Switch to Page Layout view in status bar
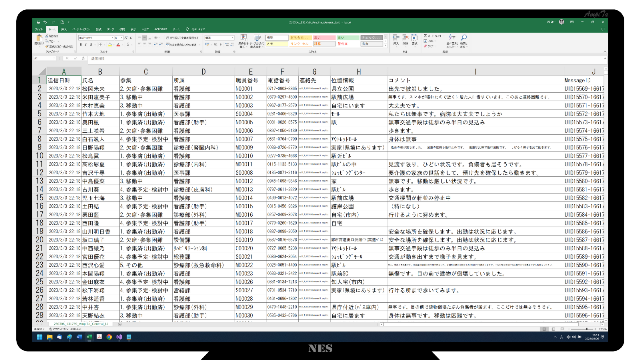This screenshot has width=640, height=360. (554, 329)
